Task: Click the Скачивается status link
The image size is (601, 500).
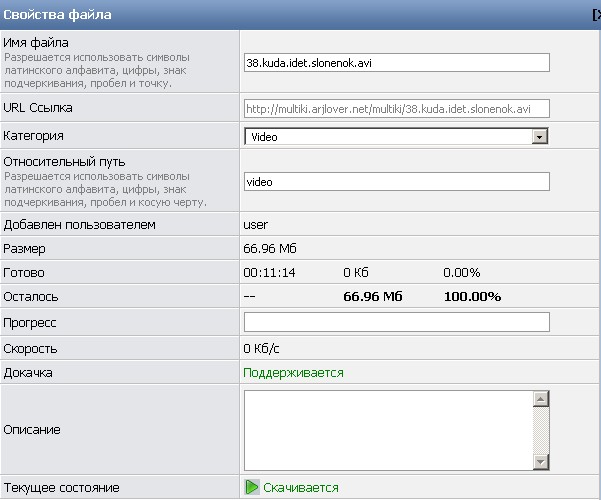Action: 300,488
